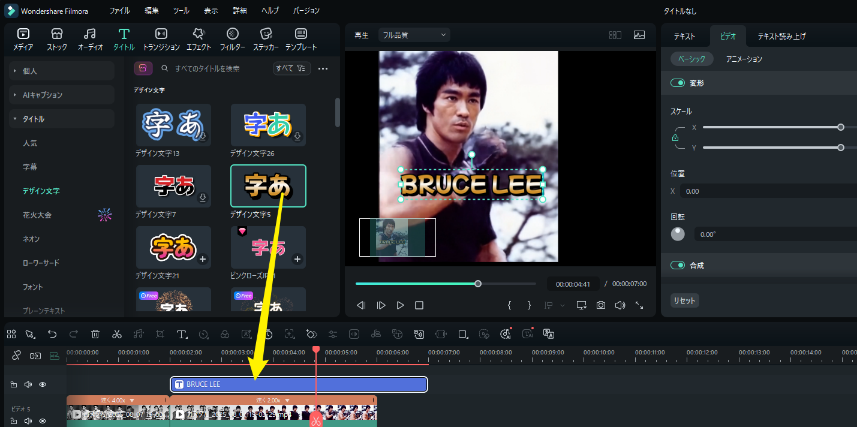Switch to the テキスト読み上げ tab
Screen dimensions: 857x427
pos(781,37)
